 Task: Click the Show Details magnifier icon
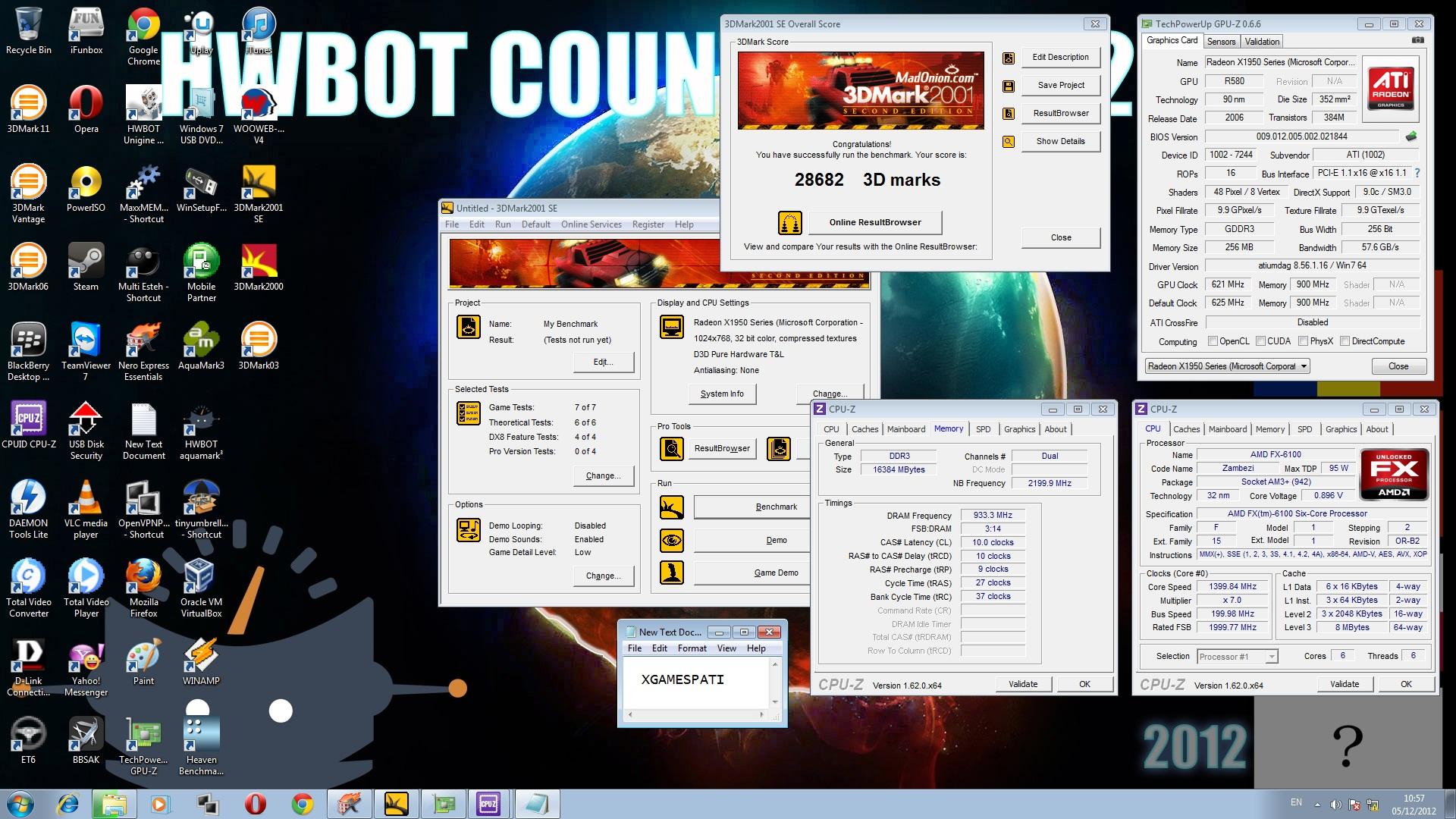point(1009,141)
